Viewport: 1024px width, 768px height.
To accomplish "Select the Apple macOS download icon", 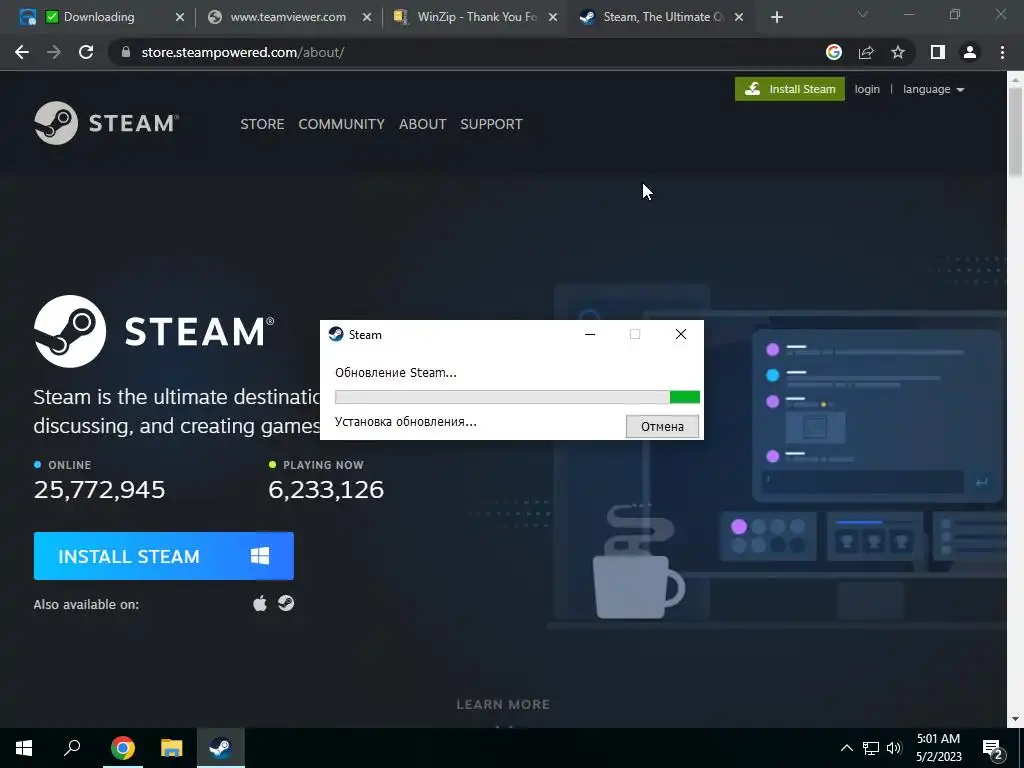I will [260, 603].
